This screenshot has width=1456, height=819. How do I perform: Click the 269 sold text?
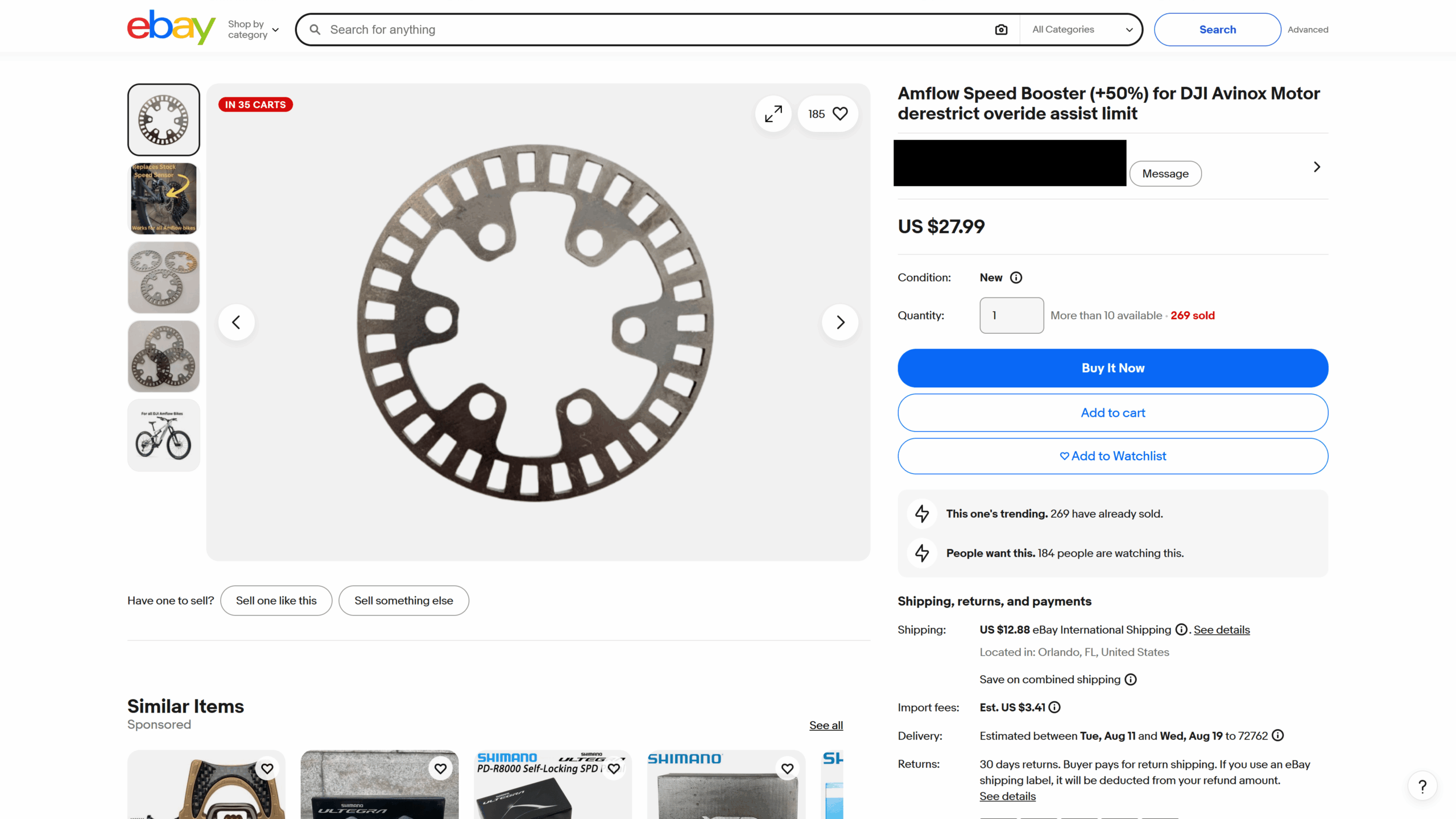click(1192, 316)
